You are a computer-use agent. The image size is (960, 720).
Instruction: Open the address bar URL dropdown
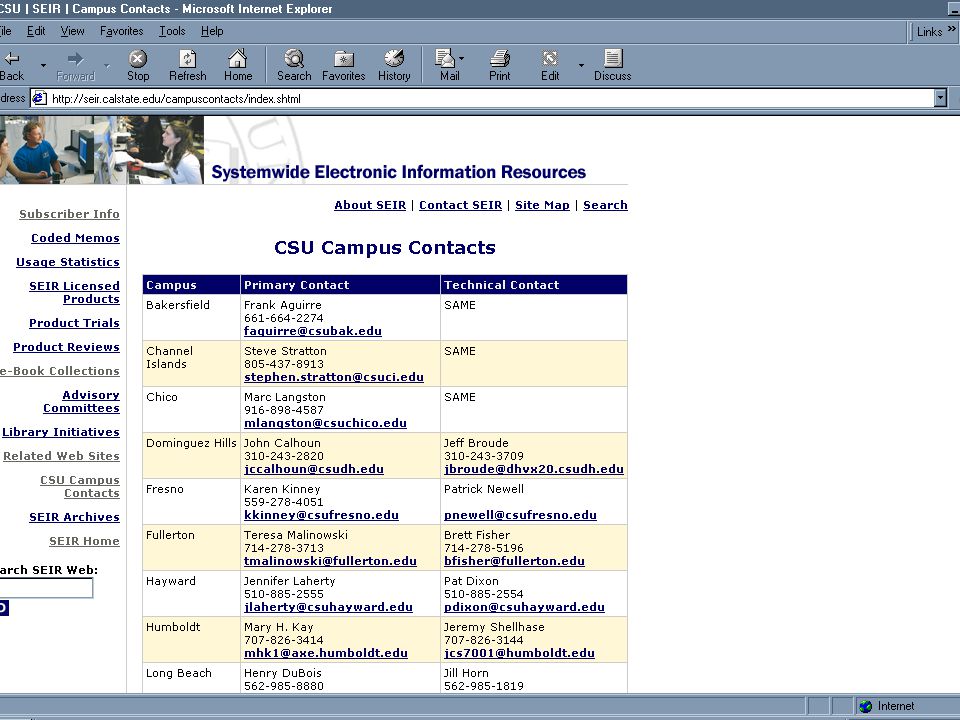pos(940,98)
